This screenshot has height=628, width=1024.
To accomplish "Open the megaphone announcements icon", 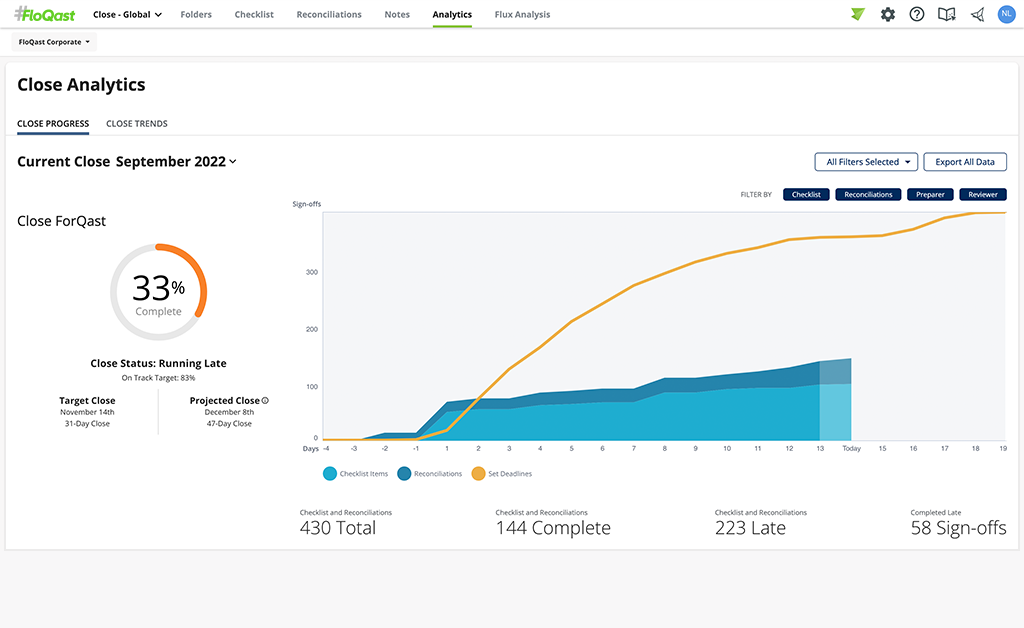I will [977, 14].
